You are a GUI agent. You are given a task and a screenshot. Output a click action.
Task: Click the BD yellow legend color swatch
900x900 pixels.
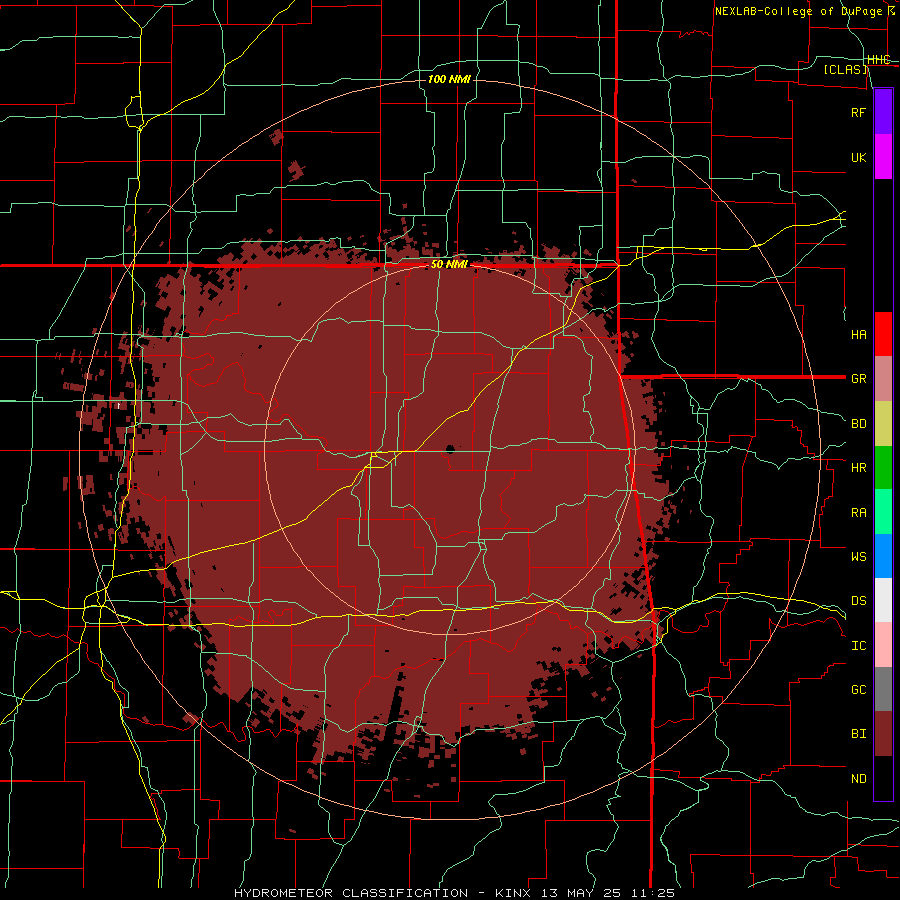tap(883, 423)
